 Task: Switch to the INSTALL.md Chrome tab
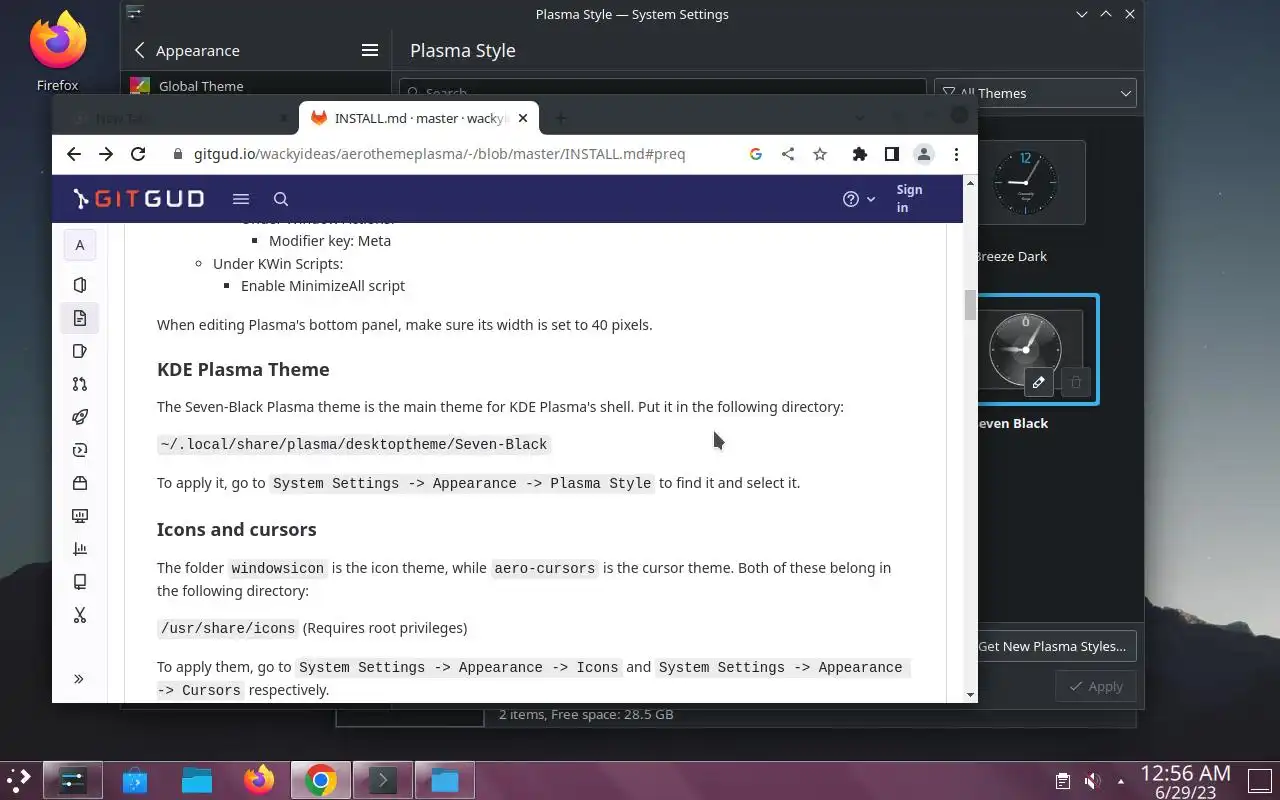419,118
